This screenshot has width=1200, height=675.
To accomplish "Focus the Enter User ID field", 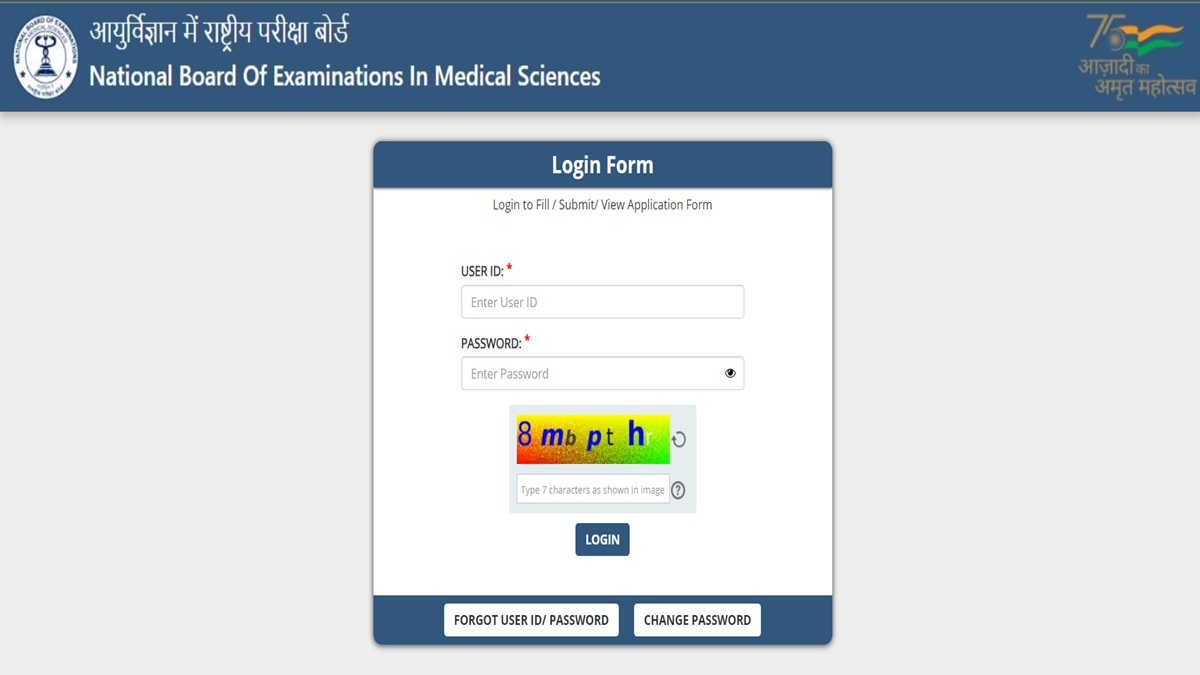I will (602, 302).
